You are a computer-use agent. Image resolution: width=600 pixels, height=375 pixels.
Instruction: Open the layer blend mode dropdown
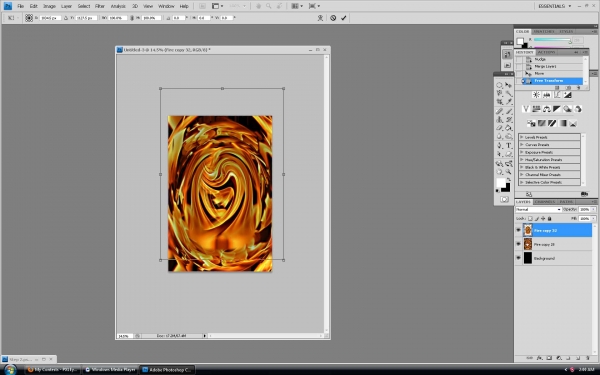coord(538,209)
